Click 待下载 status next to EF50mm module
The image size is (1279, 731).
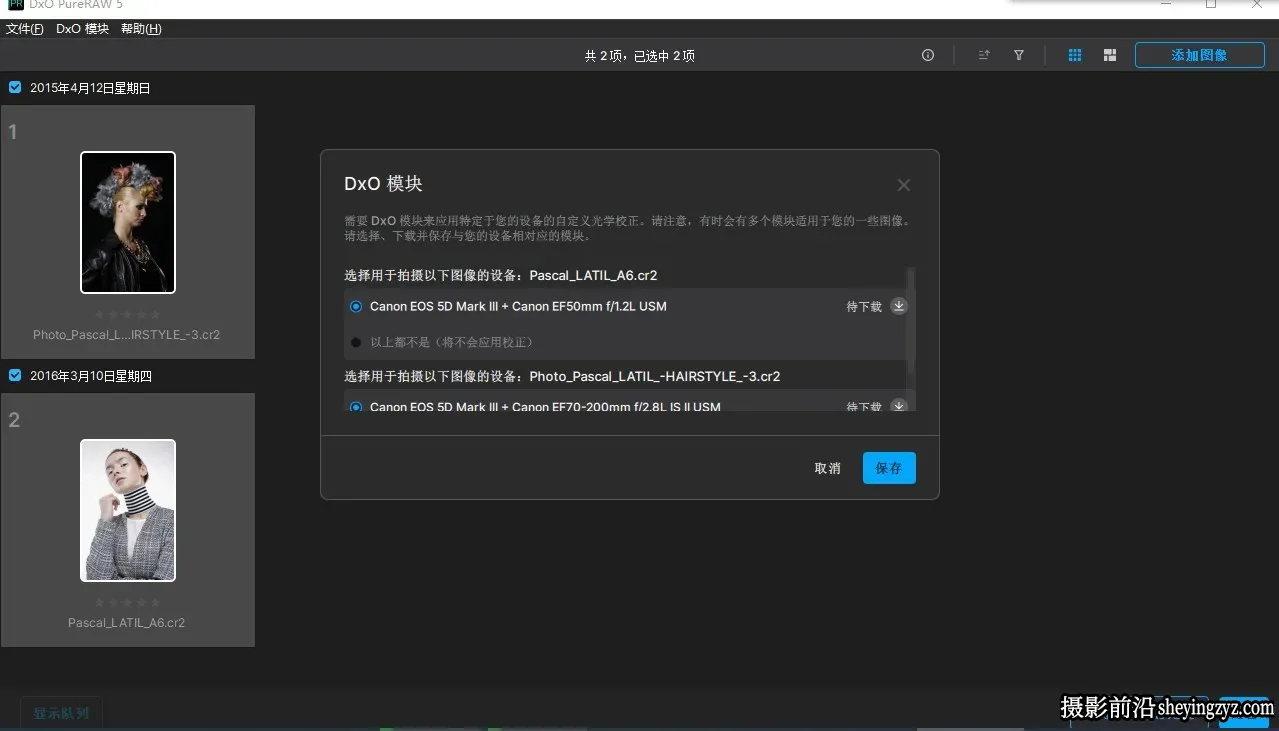864,307
